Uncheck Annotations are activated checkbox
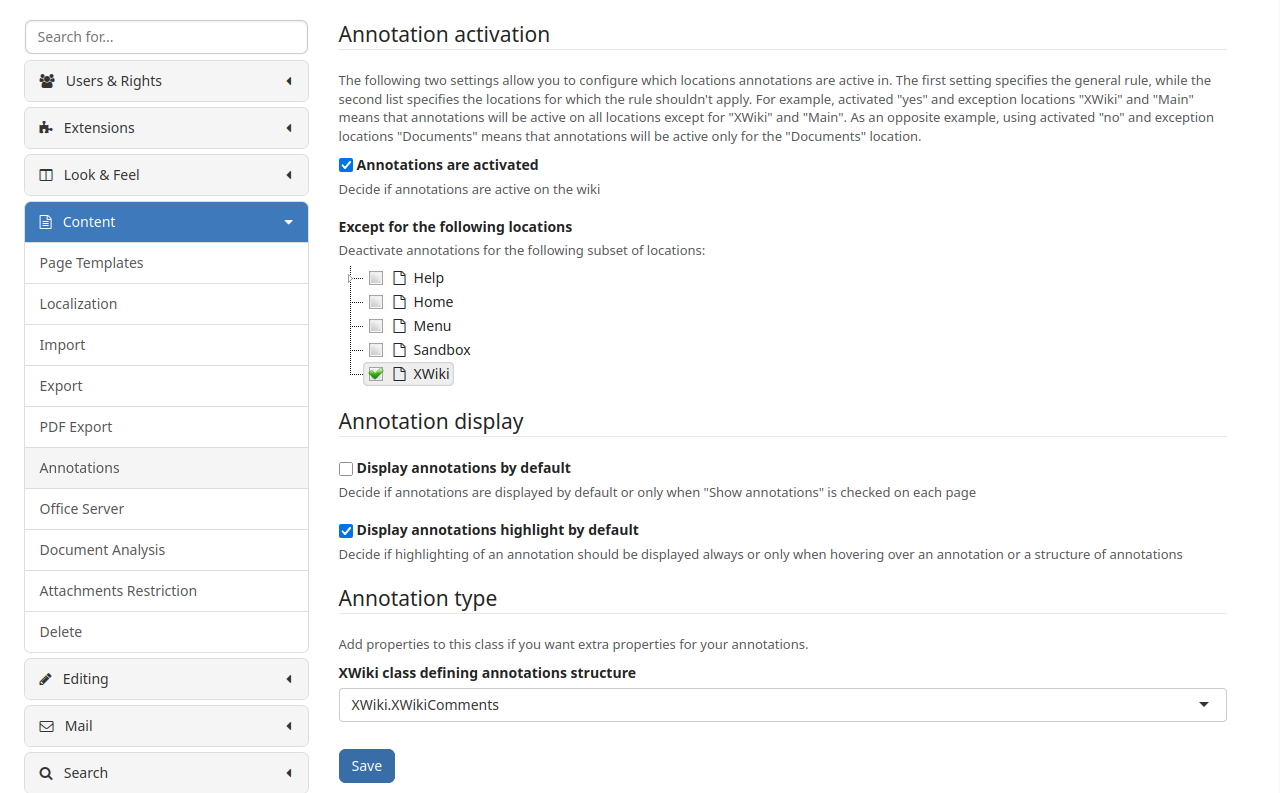This screenshot has height=793, width=1280. 346,165
